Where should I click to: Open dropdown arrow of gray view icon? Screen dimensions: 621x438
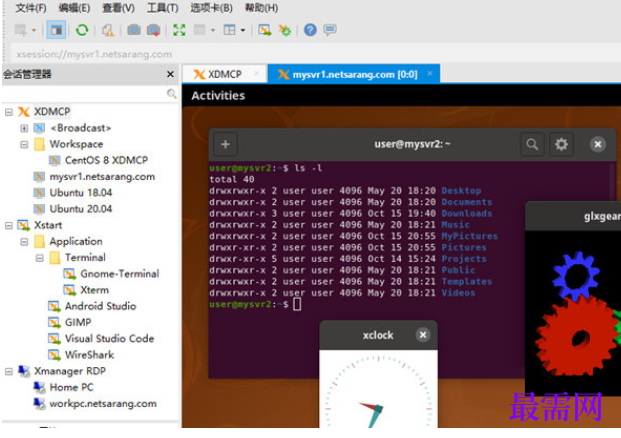click(213, 30)
